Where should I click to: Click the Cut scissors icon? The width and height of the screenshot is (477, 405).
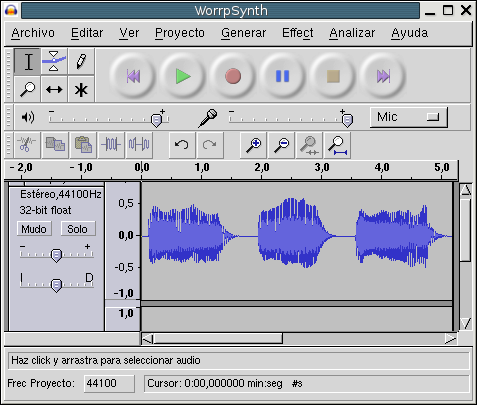coord(27,145)
